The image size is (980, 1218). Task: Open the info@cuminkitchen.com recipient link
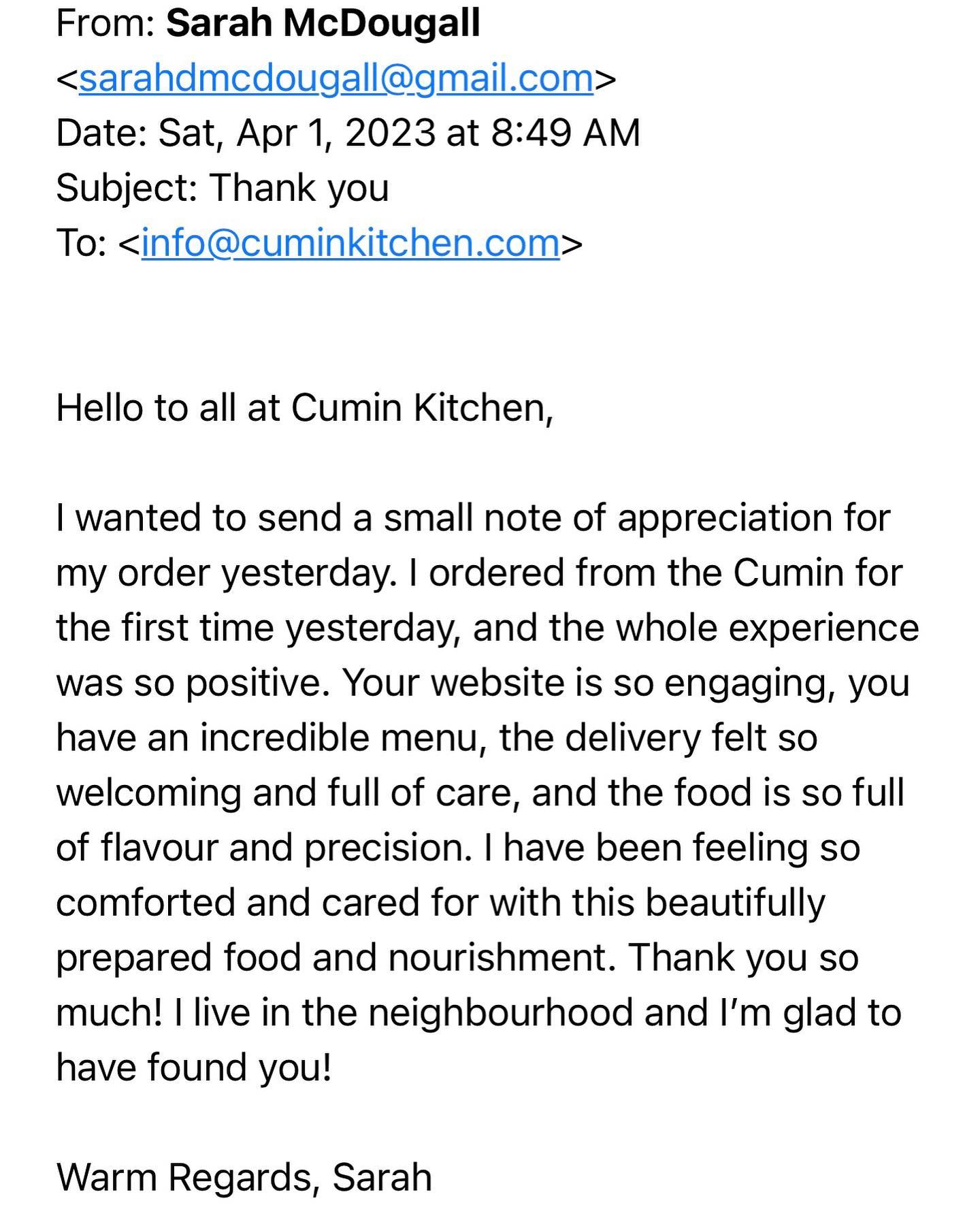pos(350,243)
